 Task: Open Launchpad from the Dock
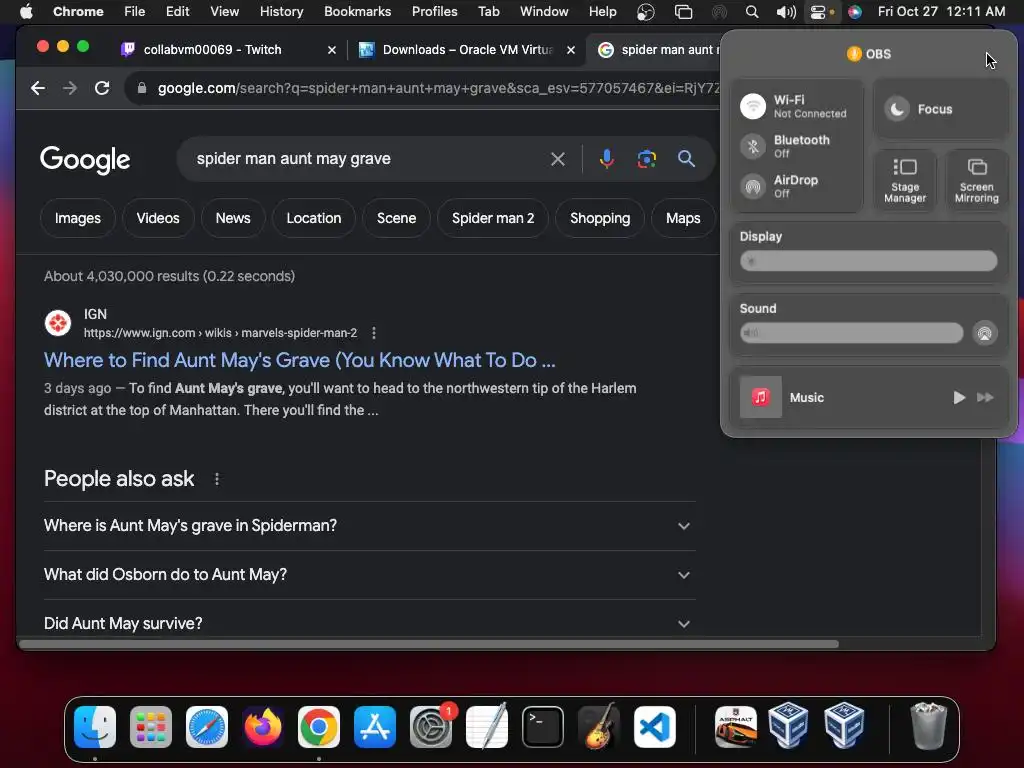click(x=151, y=727)
